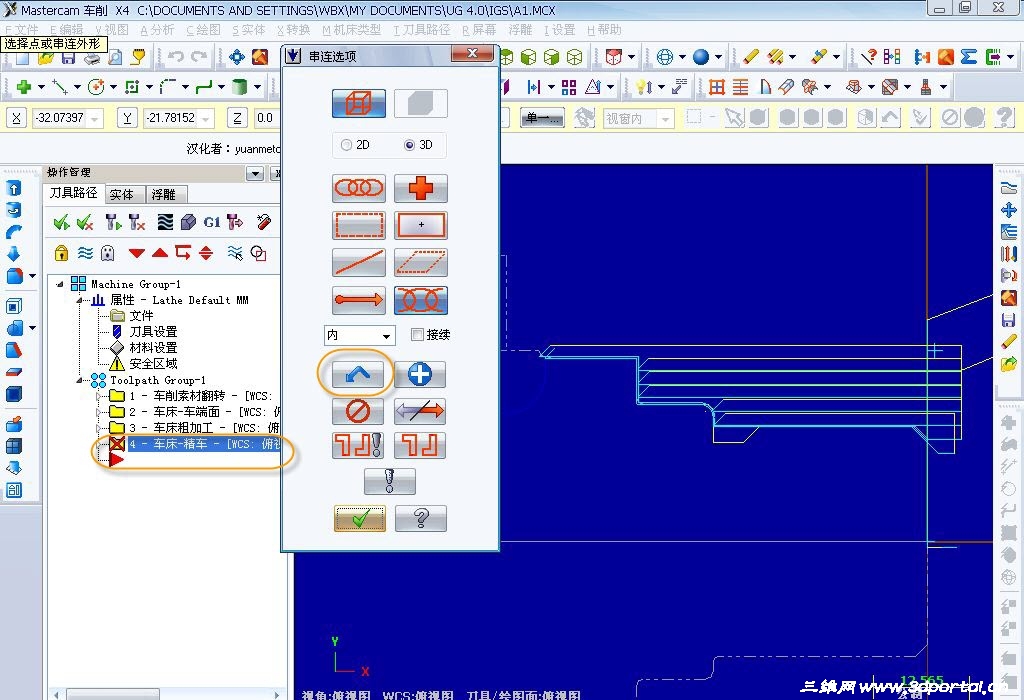Open help in the chaining options dialog
1024x700 pixels.
[421, 518]
